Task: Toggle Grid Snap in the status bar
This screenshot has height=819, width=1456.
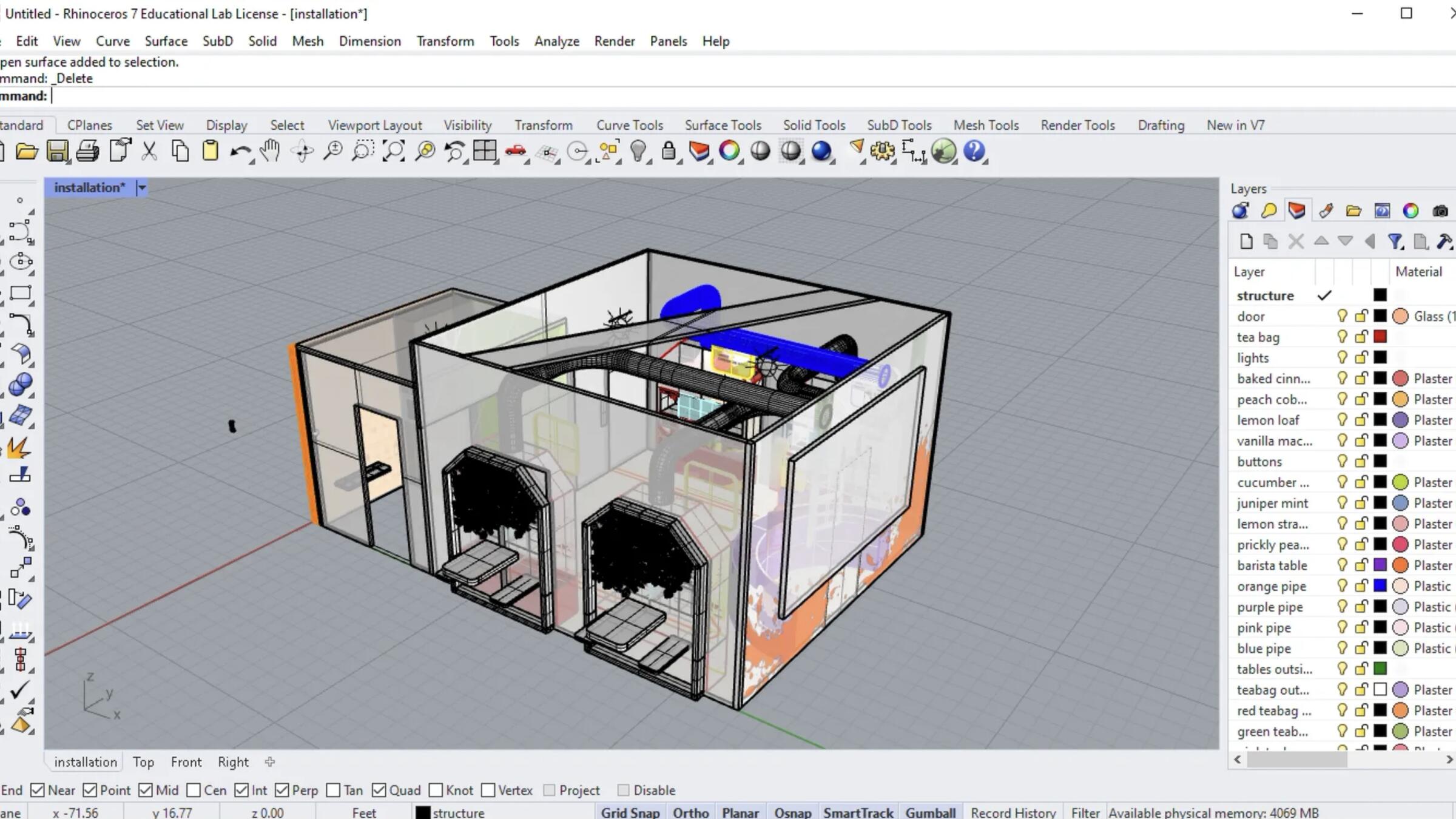Action: (630, 812)
